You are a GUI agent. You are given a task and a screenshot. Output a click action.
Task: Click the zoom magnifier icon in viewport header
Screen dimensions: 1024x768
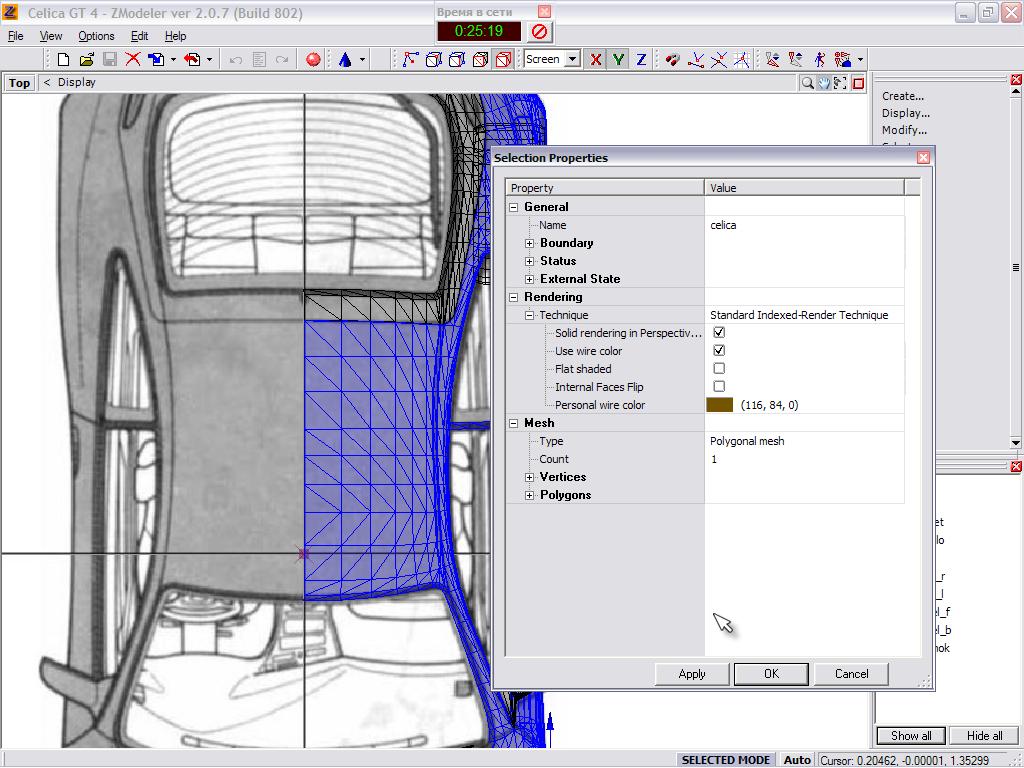[x=807, y=83]
